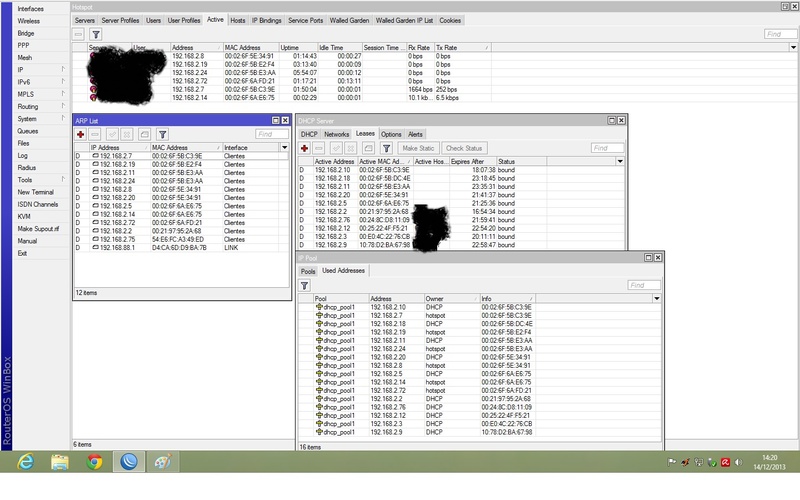Click the Find field in IP Pool
This screenshot has width=800, height=500.
tap(644, 285)
